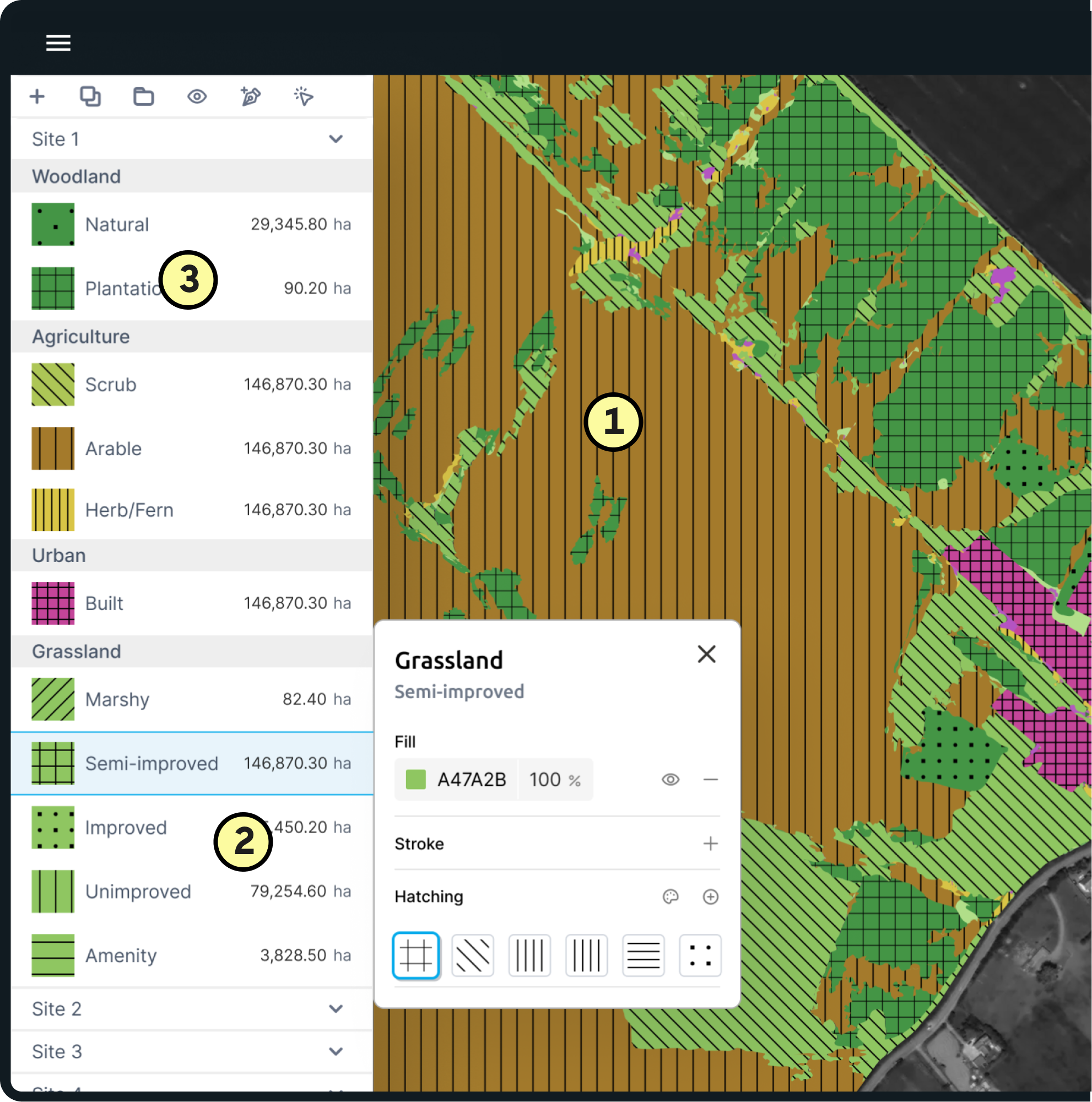This screenshot has height=1102, width=1092.
Task: Select the crosshatch grid pattern
Action: (416, 955)
